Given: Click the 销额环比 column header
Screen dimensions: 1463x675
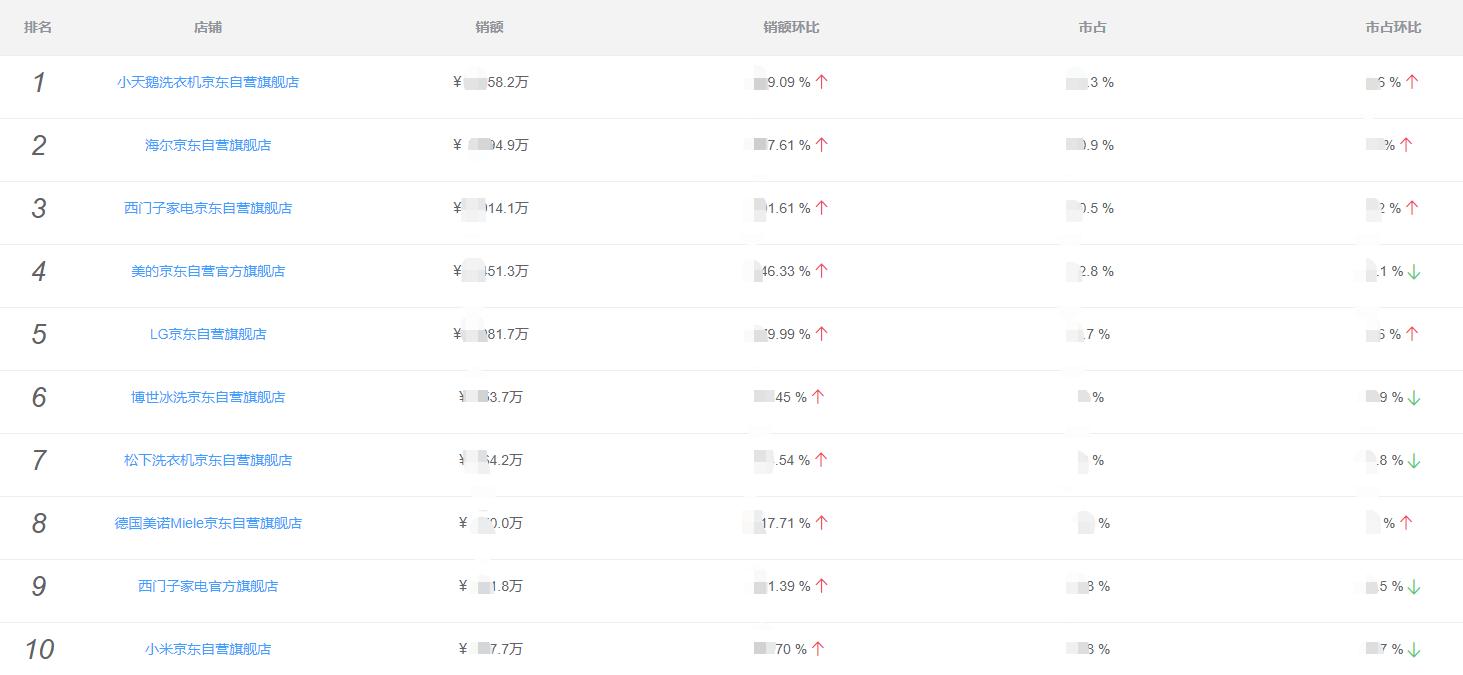Looking at the screenshot, I should point(791,27).
